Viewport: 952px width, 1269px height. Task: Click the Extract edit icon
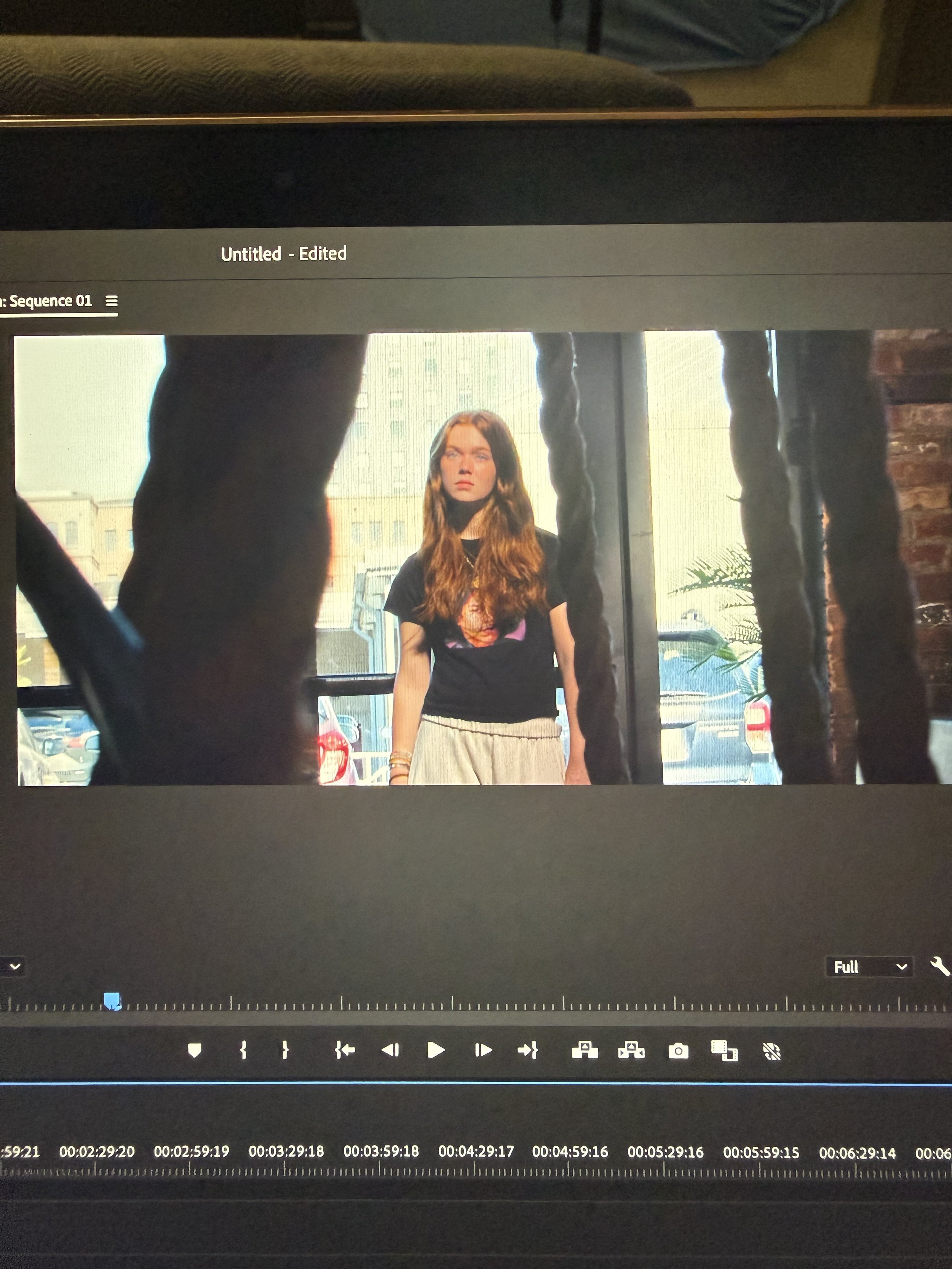tap(631, 1050)
